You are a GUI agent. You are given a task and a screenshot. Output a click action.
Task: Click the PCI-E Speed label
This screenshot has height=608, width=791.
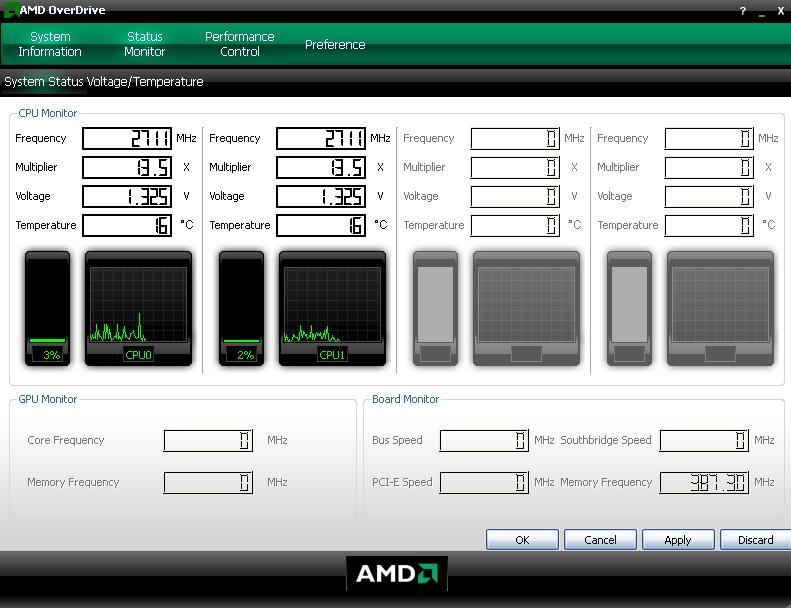coord(402,482)
